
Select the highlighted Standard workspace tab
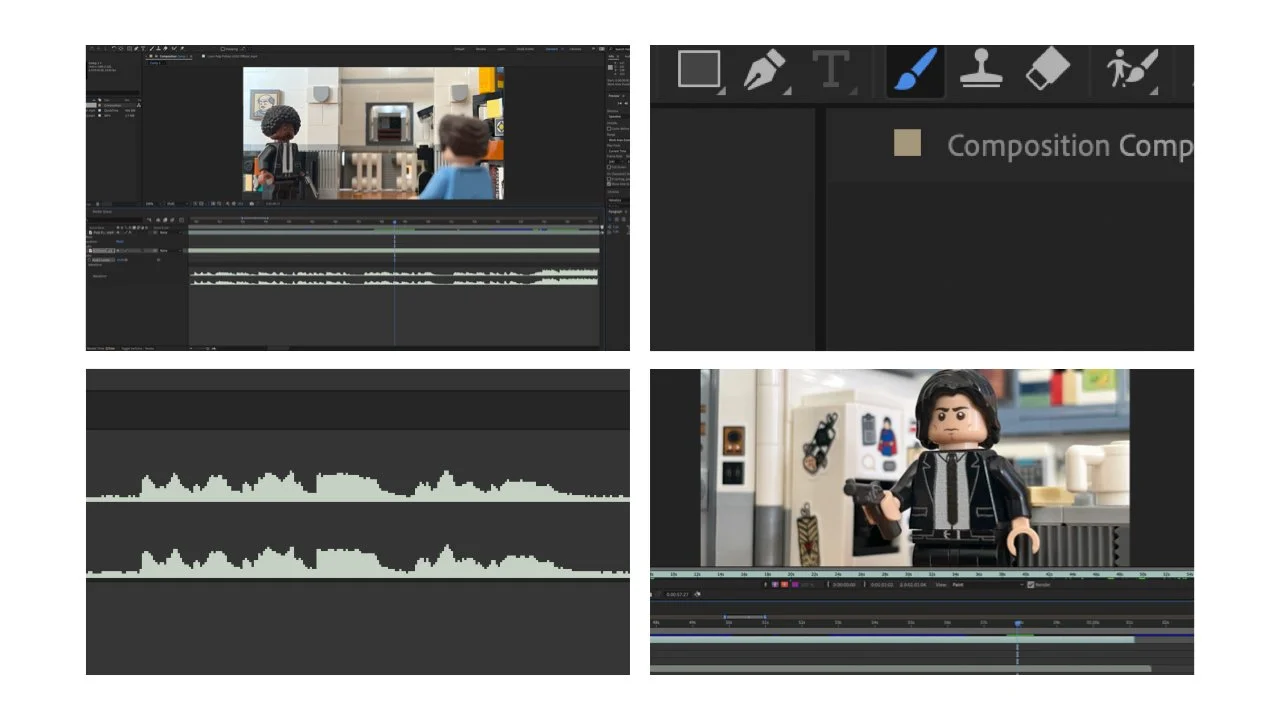point(552,49)
